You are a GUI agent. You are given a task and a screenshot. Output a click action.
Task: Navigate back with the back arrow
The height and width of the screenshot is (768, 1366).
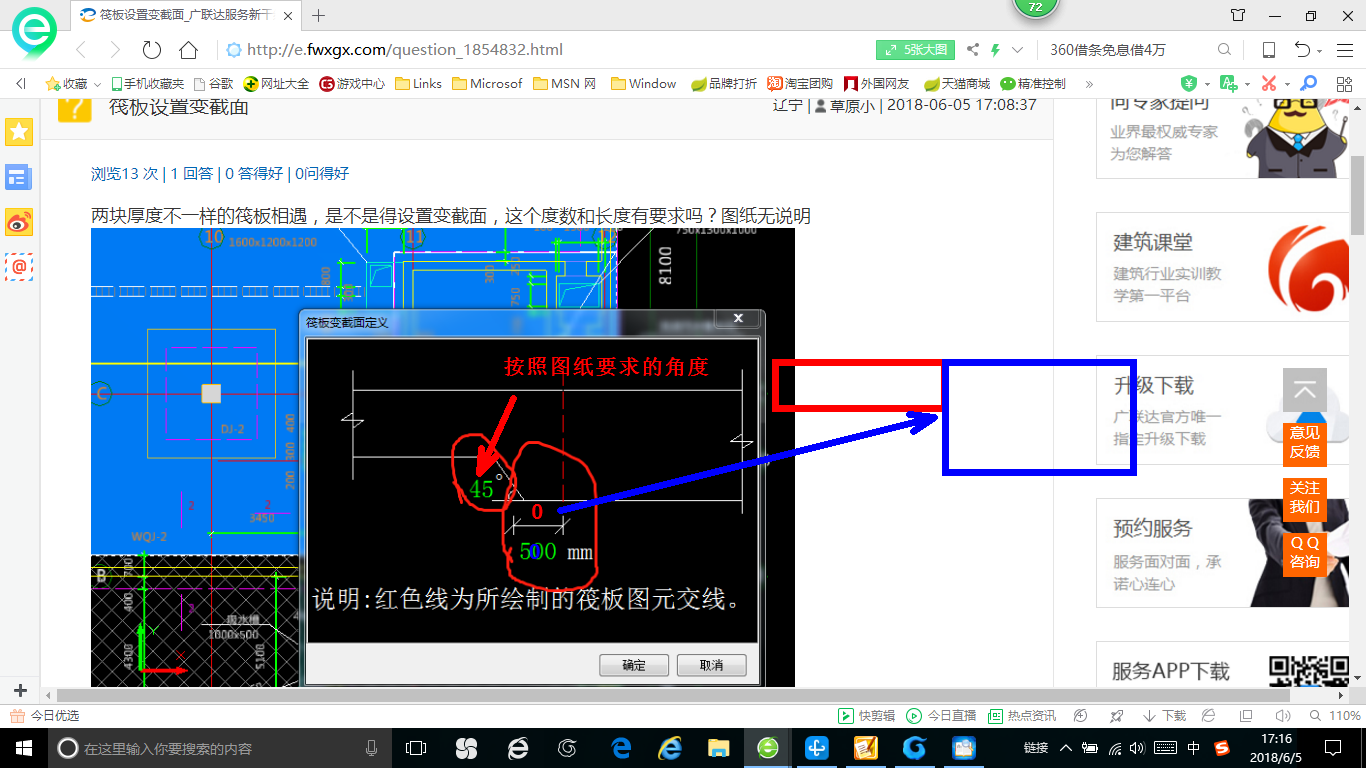click(x=81, y=50)
